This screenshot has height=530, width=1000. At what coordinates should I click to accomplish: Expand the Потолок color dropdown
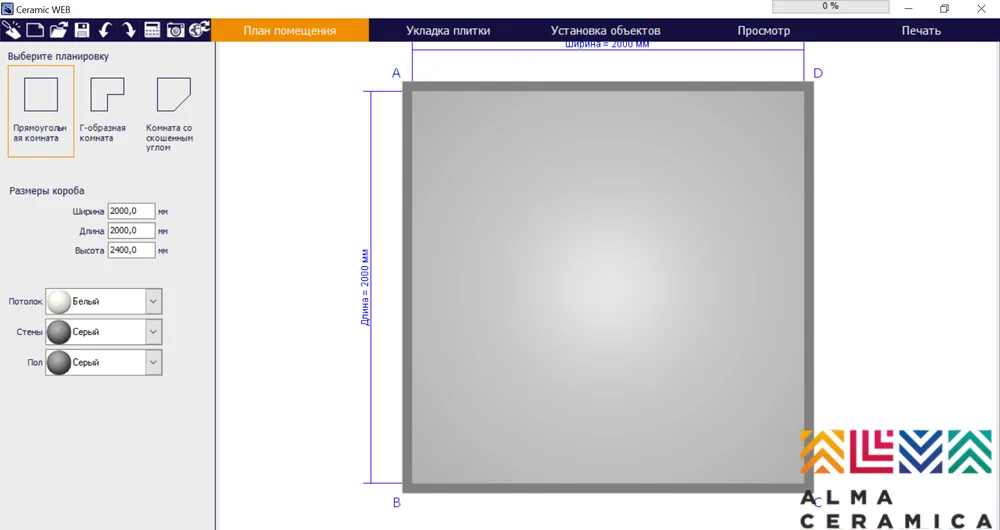click(153, 301)
